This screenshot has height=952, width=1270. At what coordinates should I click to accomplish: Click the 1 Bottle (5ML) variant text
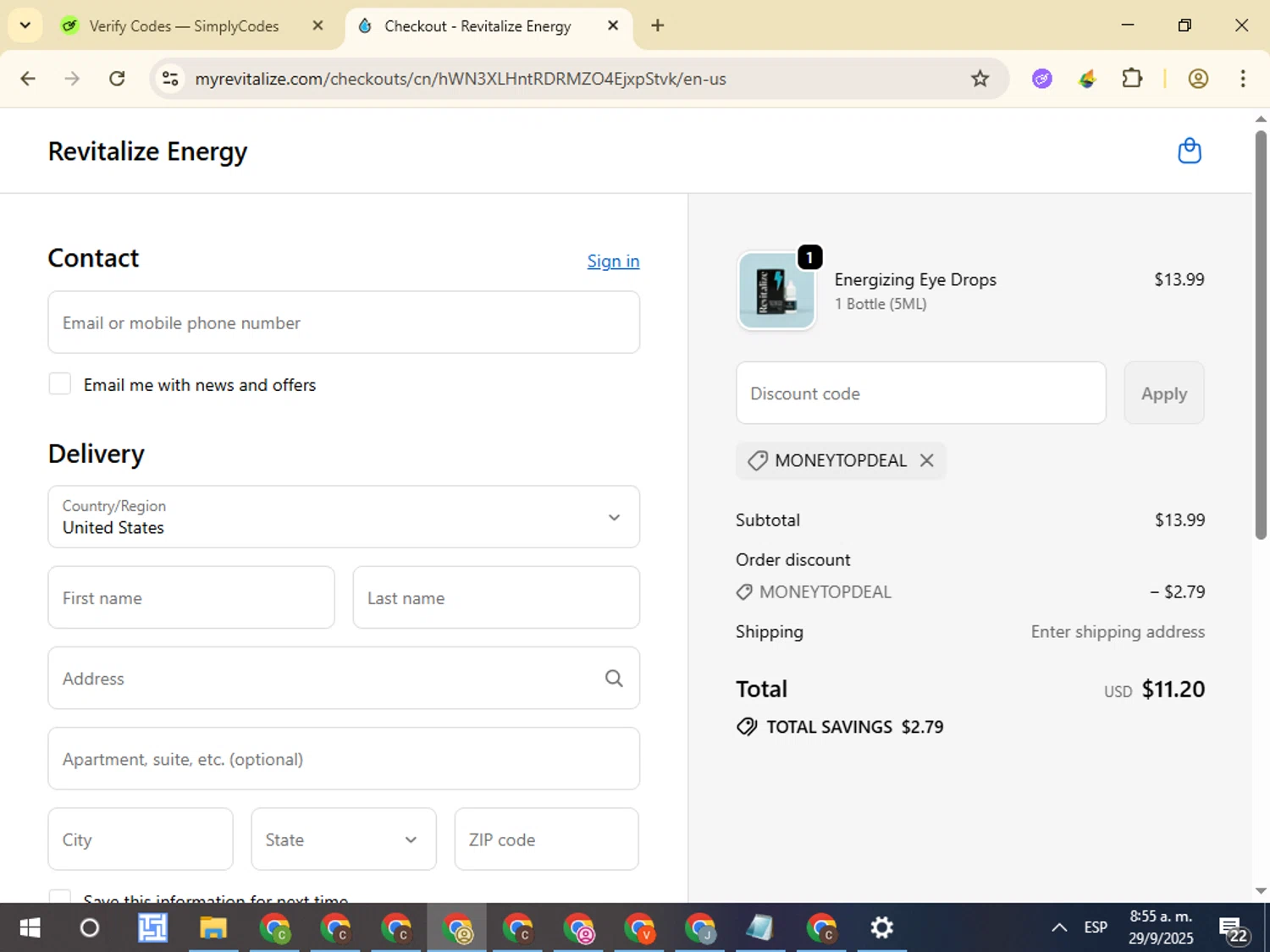click(x=881, y=304)
